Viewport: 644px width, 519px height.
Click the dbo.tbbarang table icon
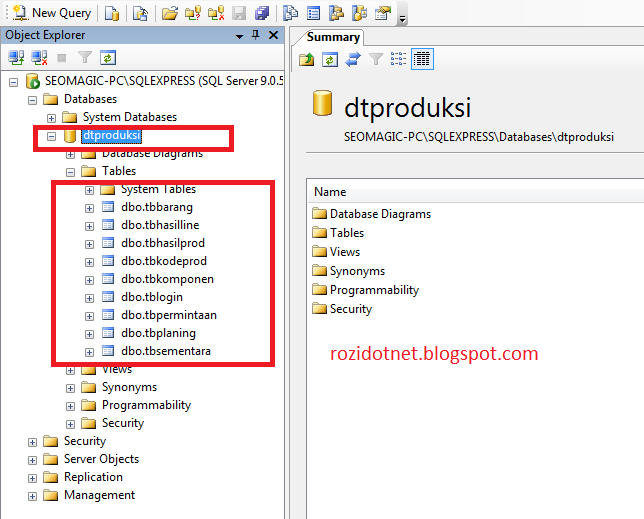(x=108, y=207)
